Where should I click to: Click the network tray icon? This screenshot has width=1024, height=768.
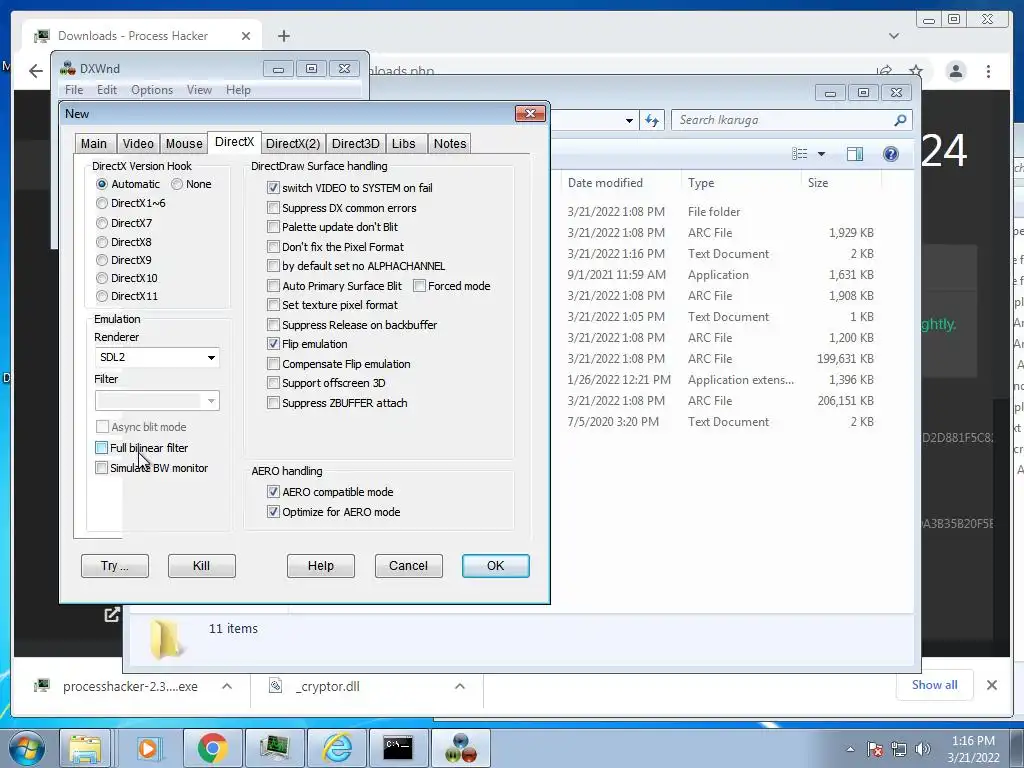click(899, 749)
